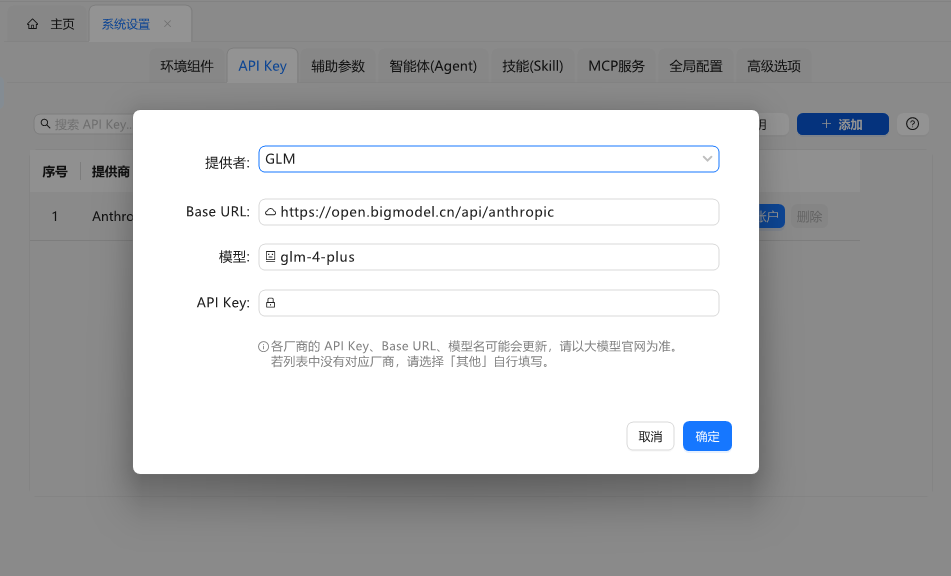The height and width of the screenshot is (576, 951).
Task: Click the info icon beside the hint text
Action: [264, 347]
